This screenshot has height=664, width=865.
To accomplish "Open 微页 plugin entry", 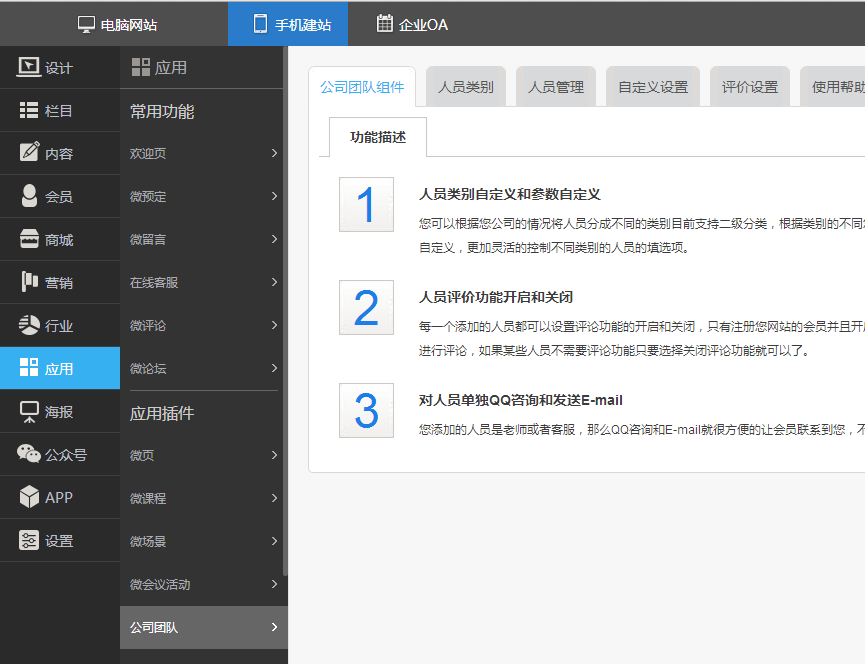I will pos(204,455).
